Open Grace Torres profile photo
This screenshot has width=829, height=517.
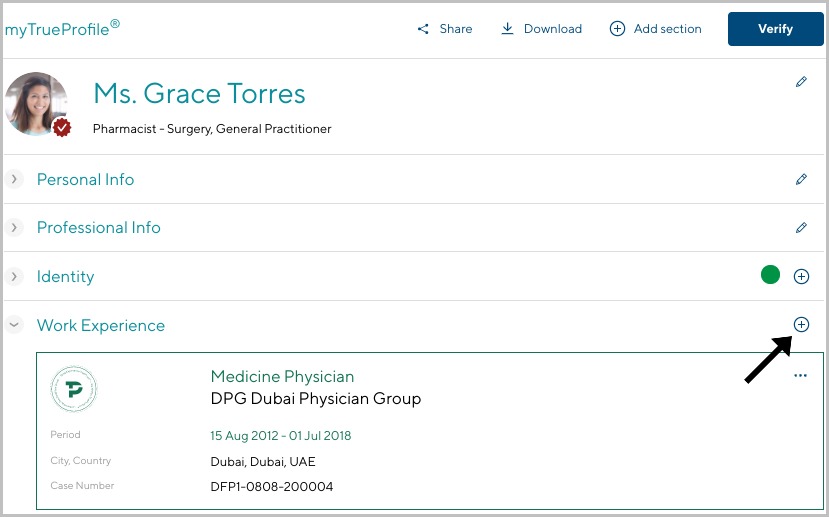pyautogui.click(x=35, y=103)
